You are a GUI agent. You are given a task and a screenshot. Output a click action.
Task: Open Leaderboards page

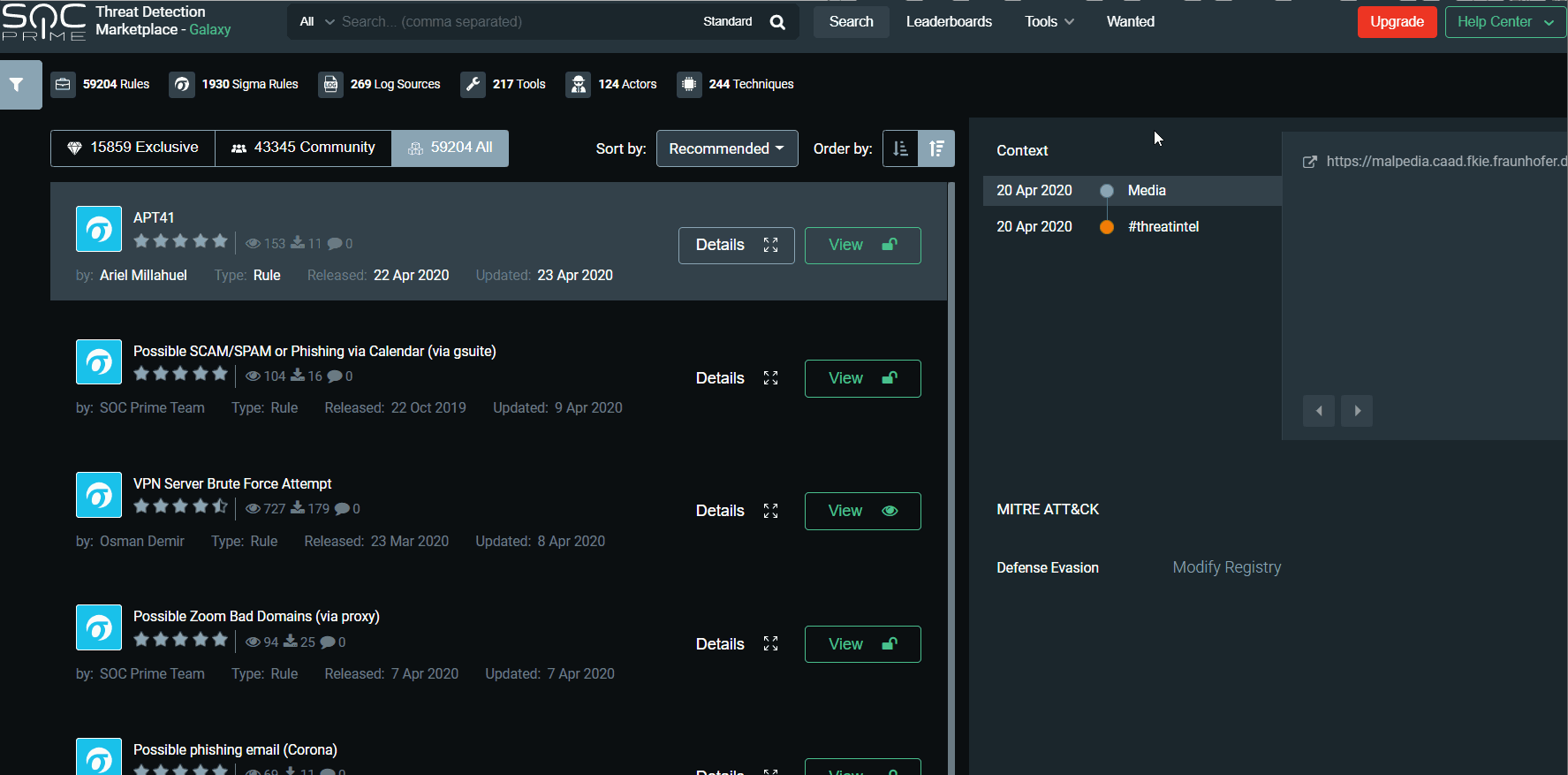[x=949, y=22]
